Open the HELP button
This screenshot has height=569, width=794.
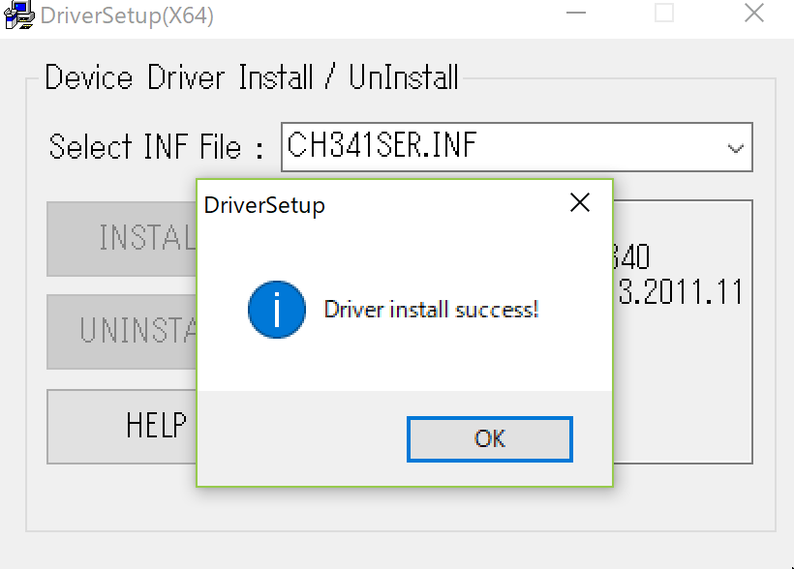(x=122, y=425)
